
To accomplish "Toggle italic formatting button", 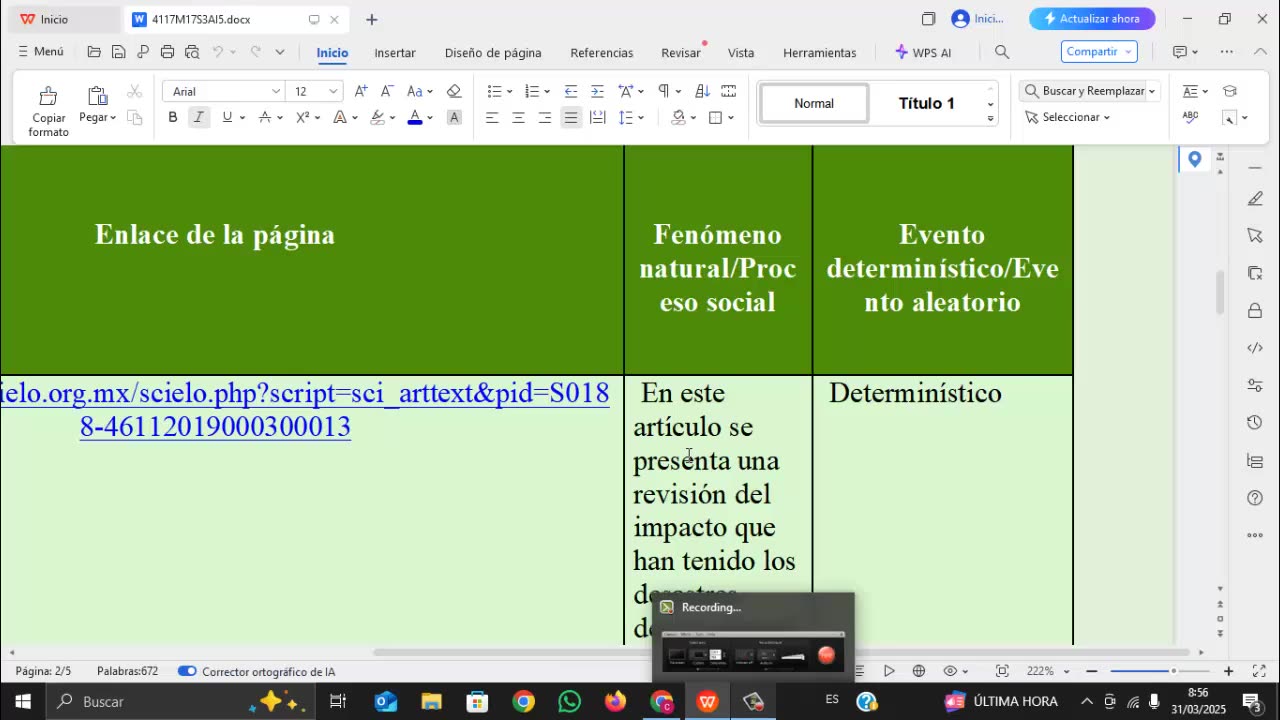I will (199, 118).
